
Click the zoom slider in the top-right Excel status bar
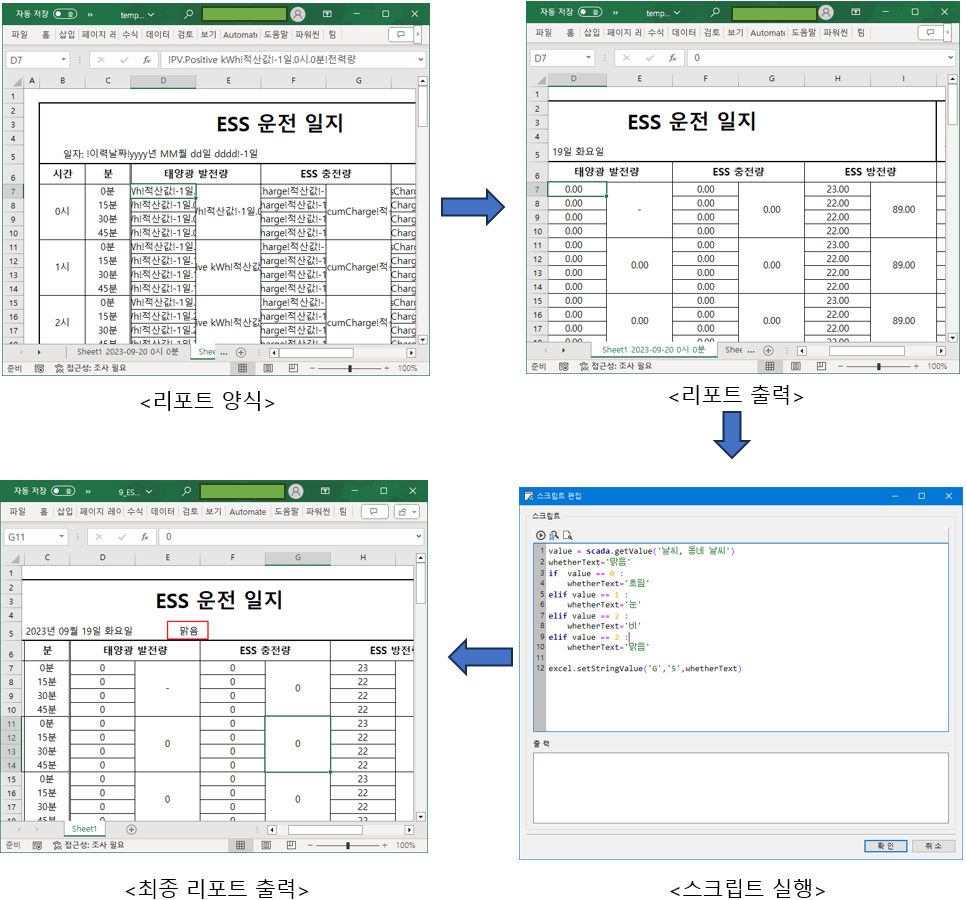878,367
